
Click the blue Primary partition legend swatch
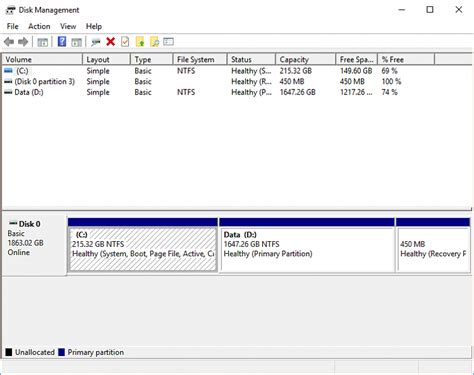pyautogui.click(x=61, y=352)
